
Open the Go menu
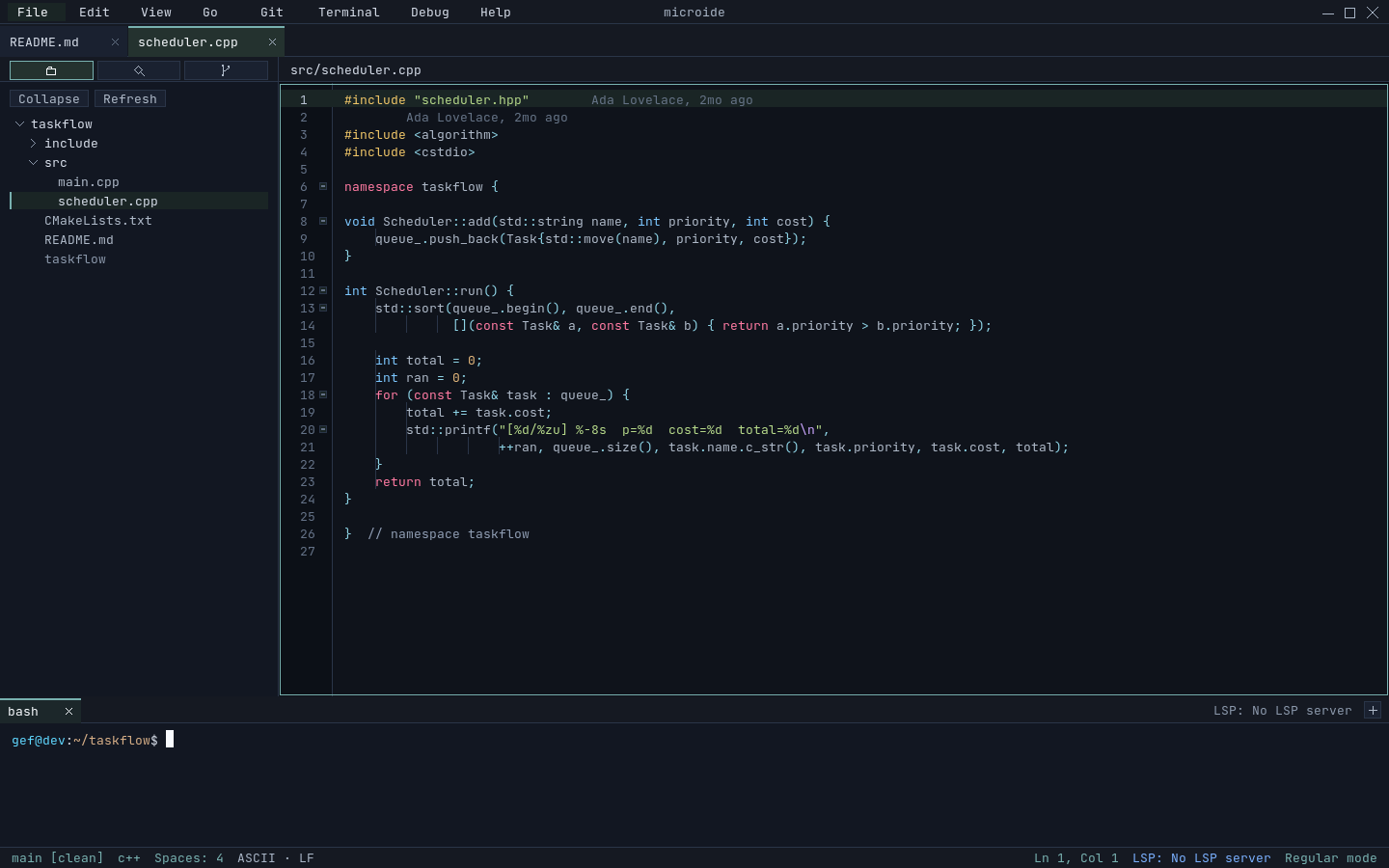tap(209, 12)
